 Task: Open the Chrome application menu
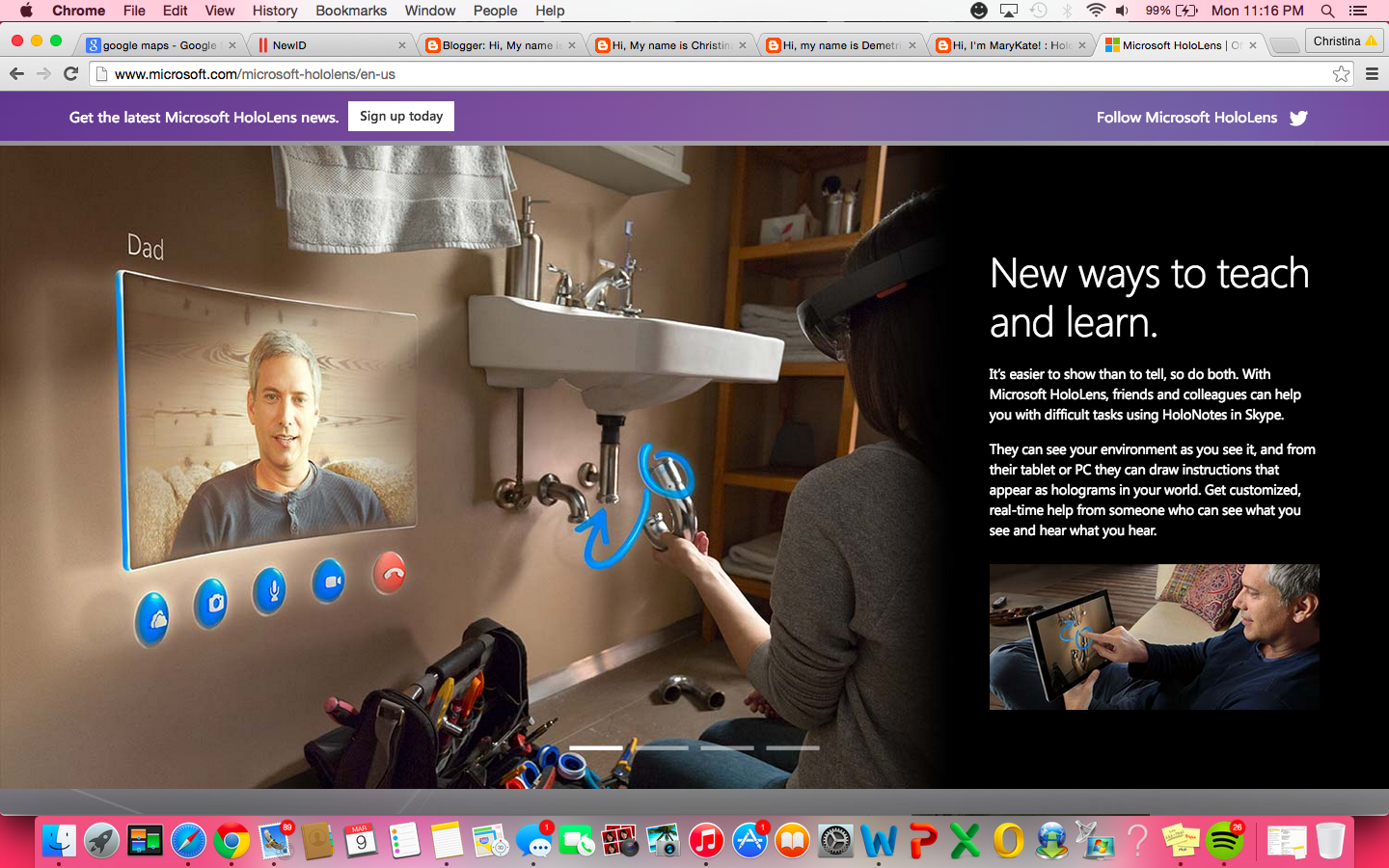pos(78,11)
